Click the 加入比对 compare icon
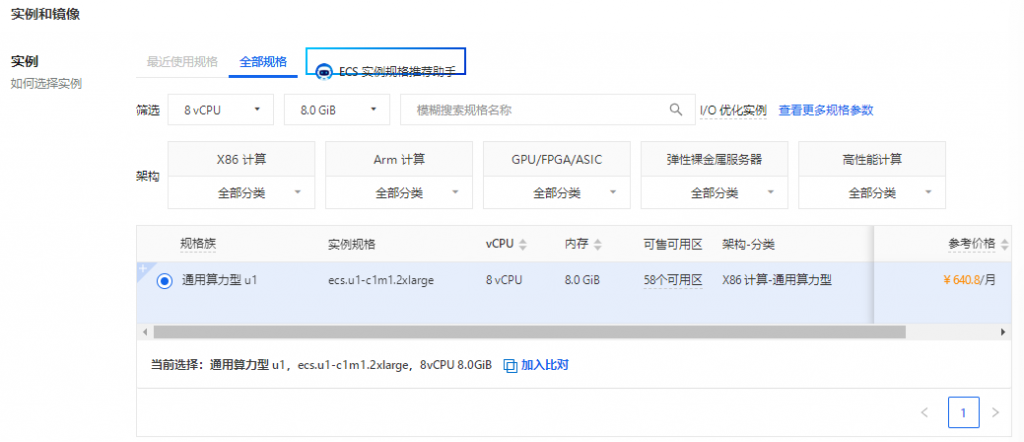The height and width of the screenshot is (442, 1024). [510, 366]
